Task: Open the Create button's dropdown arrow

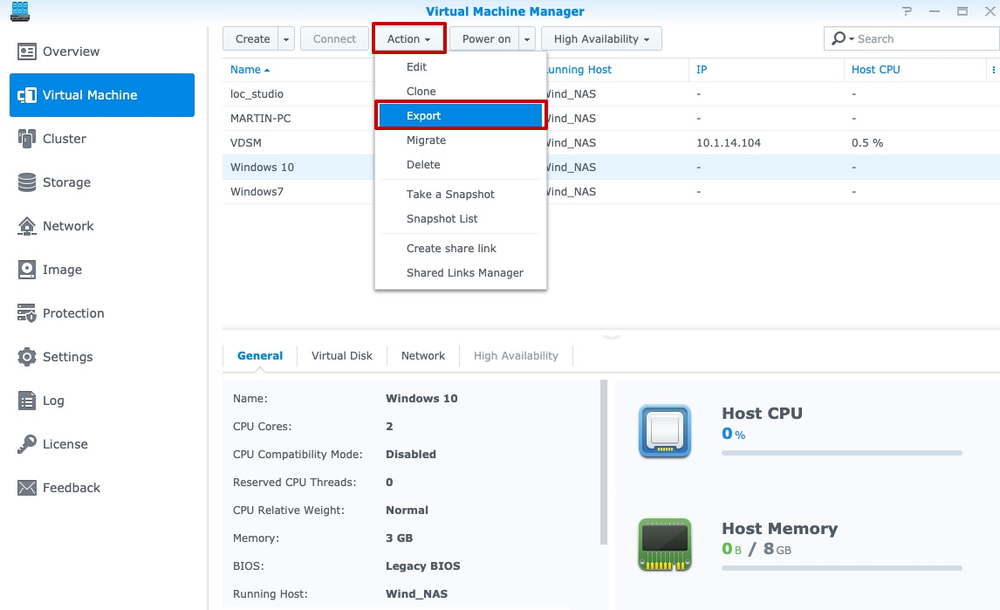Action: click(286, 38)
